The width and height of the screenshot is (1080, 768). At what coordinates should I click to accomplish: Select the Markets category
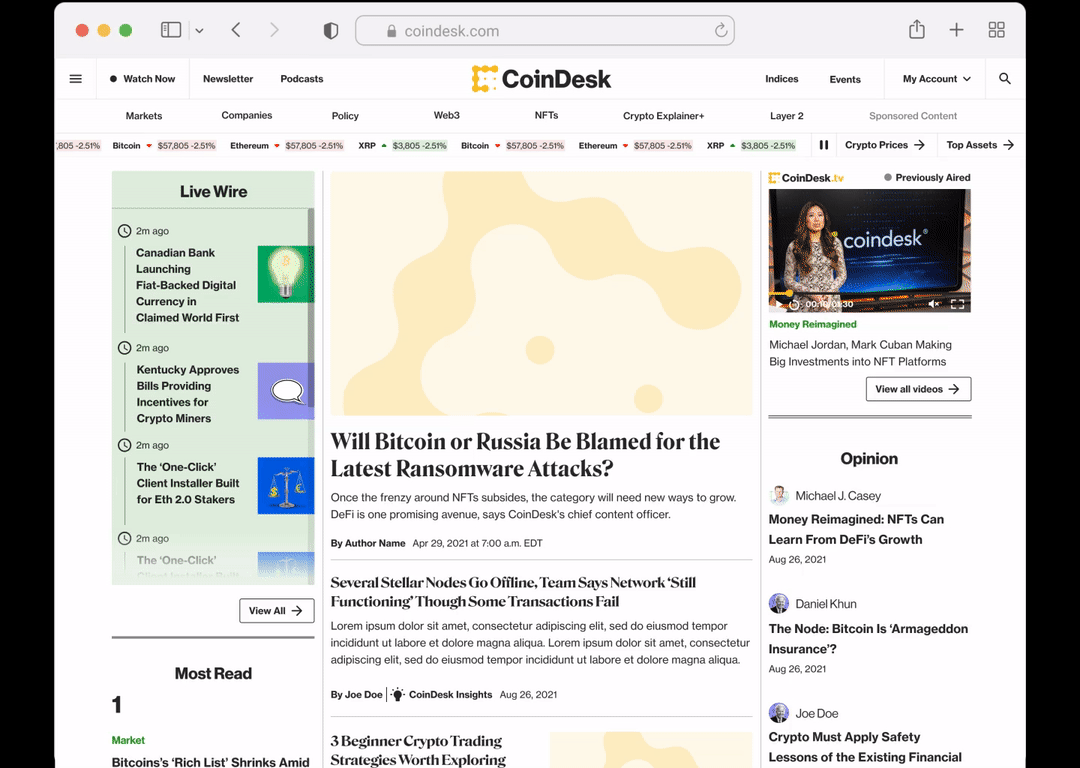tap(144, 116)
